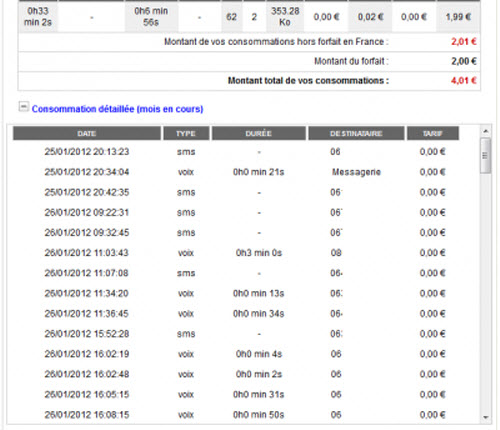Screen dimensions: 500x430
Task: Open Consommation détaillée (mois en cours) link
Action: [117, 109]
